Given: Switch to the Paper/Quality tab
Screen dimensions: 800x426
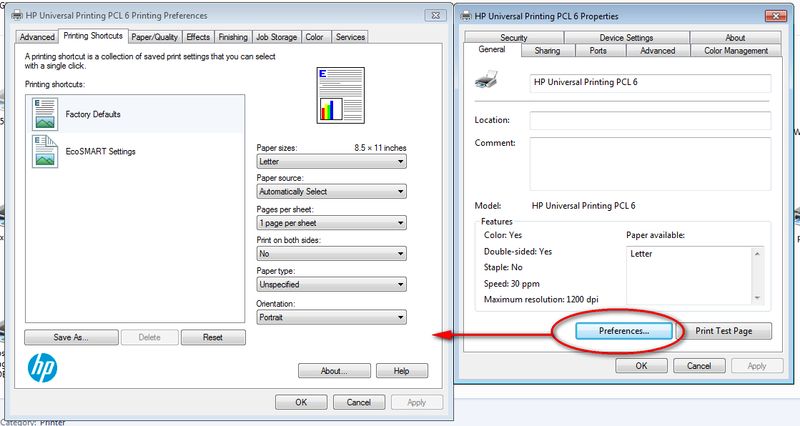Looking at the screenshot, I should tap(155, 37).
